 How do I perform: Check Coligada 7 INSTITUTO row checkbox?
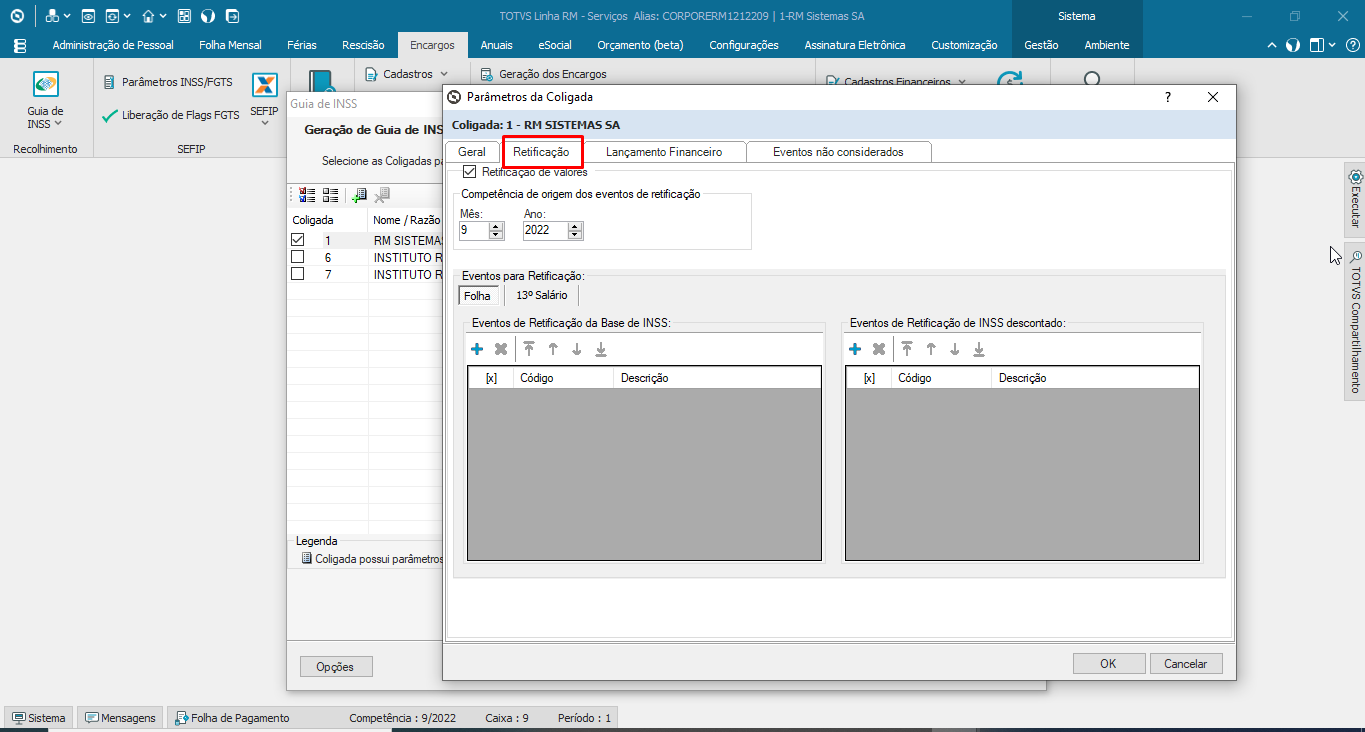[x=297, y=274]
